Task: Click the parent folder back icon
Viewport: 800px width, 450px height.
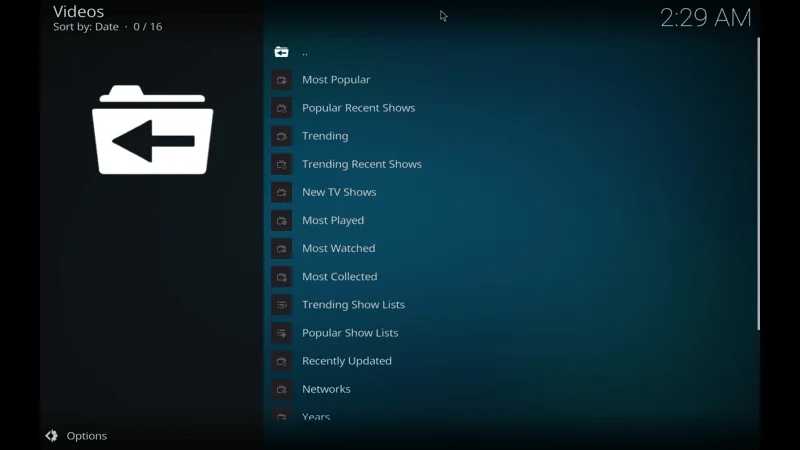Action: coord(281,52)
